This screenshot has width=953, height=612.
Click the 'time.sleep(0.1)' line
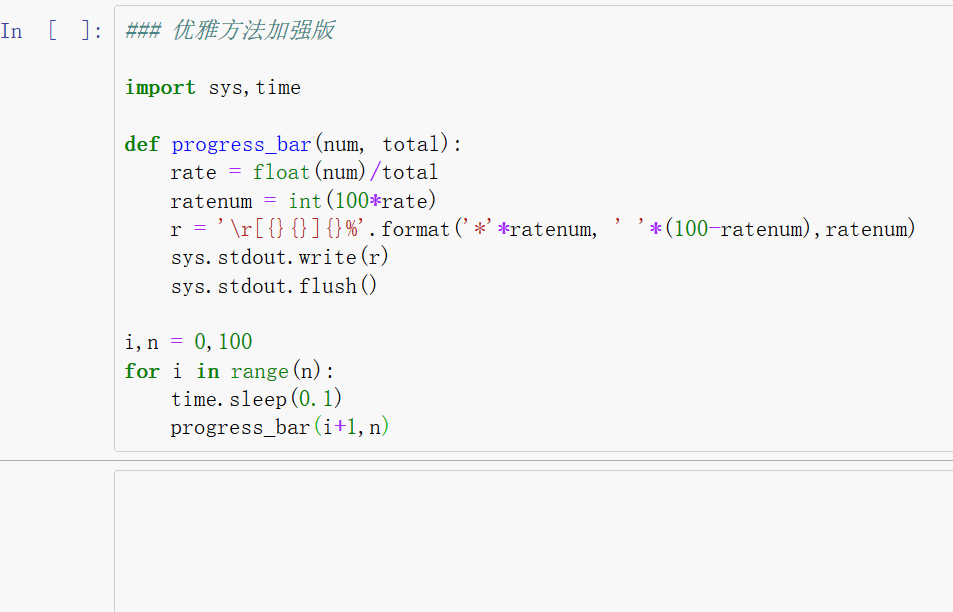coord(256,399)
